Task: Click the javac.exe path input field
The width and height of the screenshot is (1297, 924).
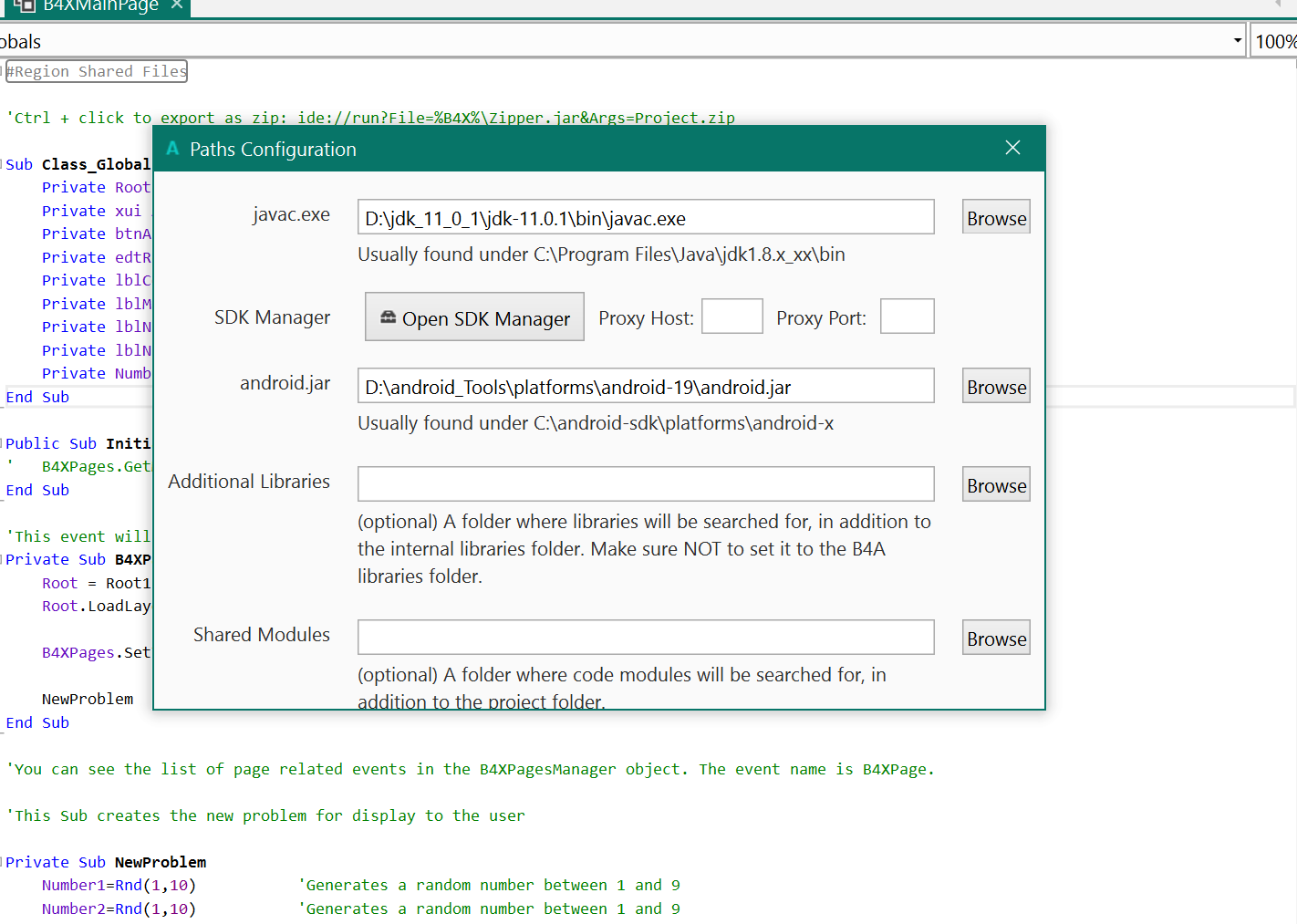Action: (x=646, y=217)
